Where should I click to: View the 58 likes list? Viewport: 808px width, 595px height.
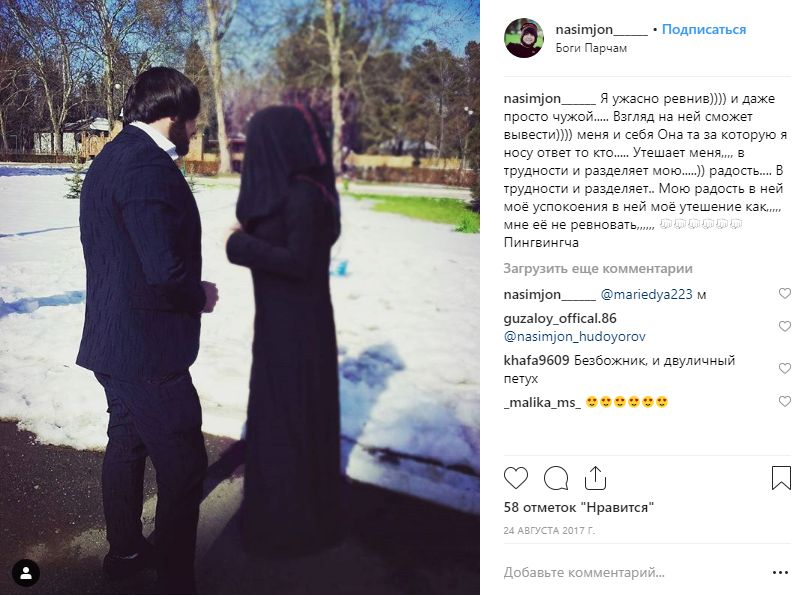click(579, 507)
